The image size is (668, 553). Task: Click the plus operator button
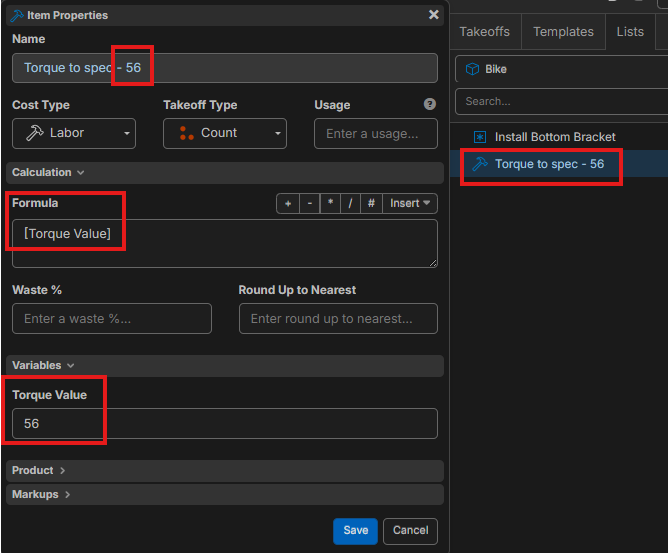[x=288, y=203]
